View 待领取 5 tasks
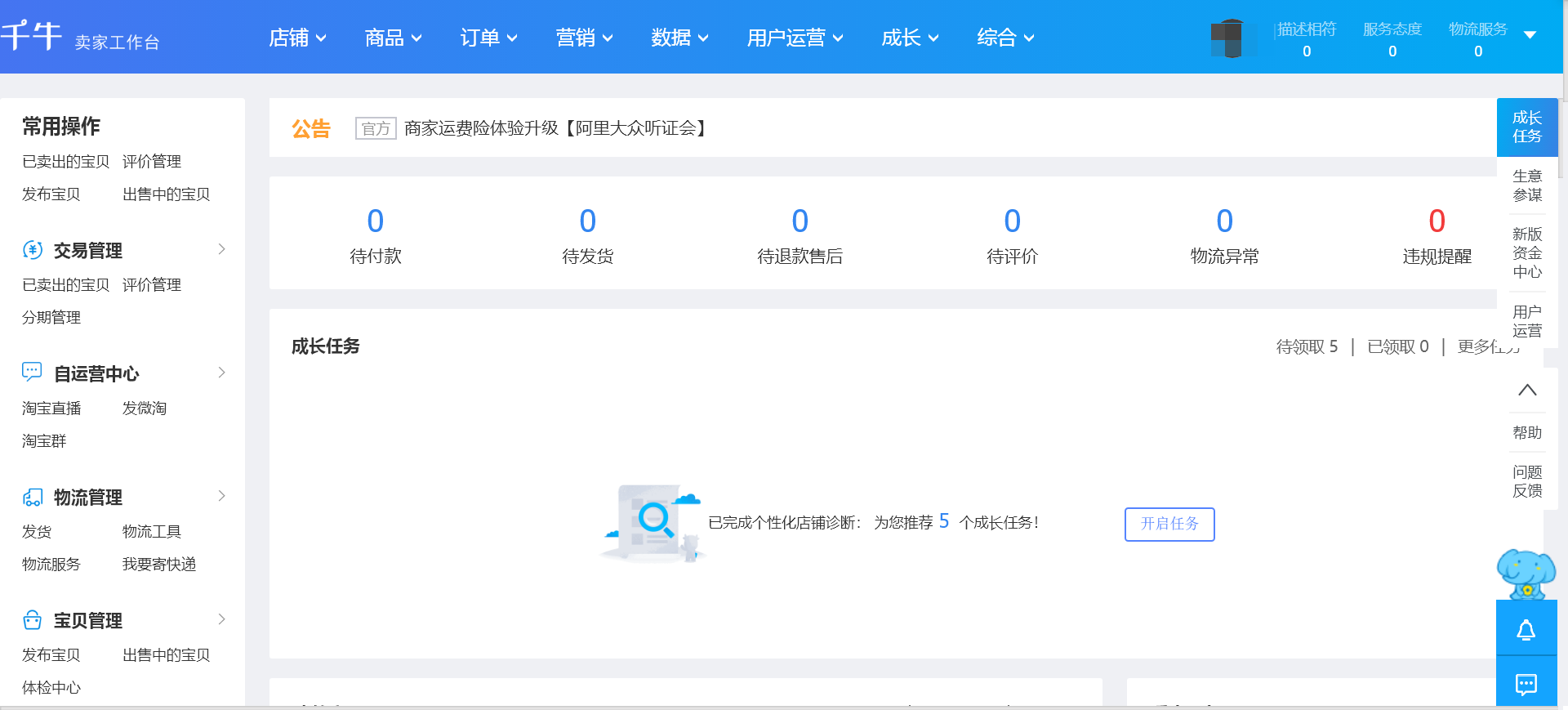The image size is (1568, 710). [1307, 346]
